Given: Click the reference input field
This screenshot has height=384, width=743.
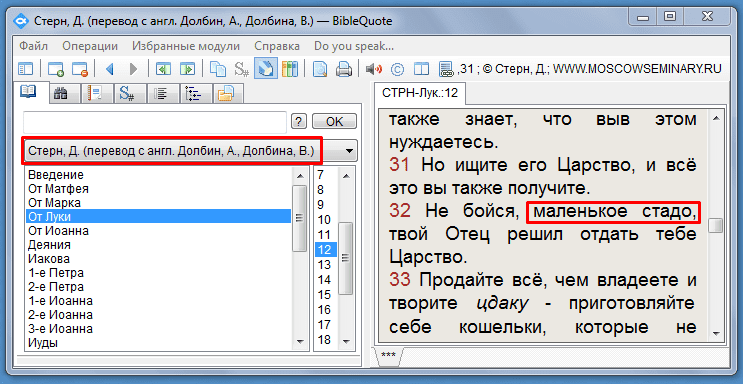Looking at the screenshot, I should 155,122.
